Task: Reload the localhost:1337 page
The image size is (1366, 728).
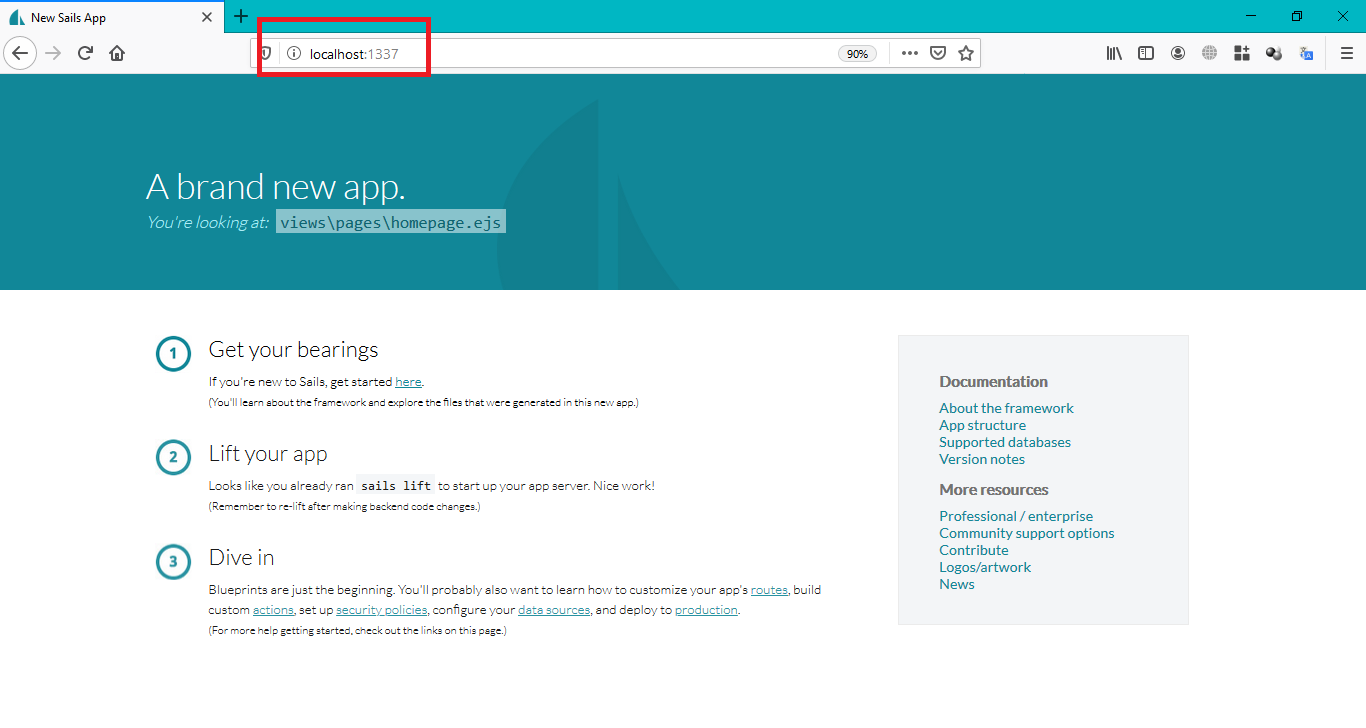Action: click(x=85, y=53)
